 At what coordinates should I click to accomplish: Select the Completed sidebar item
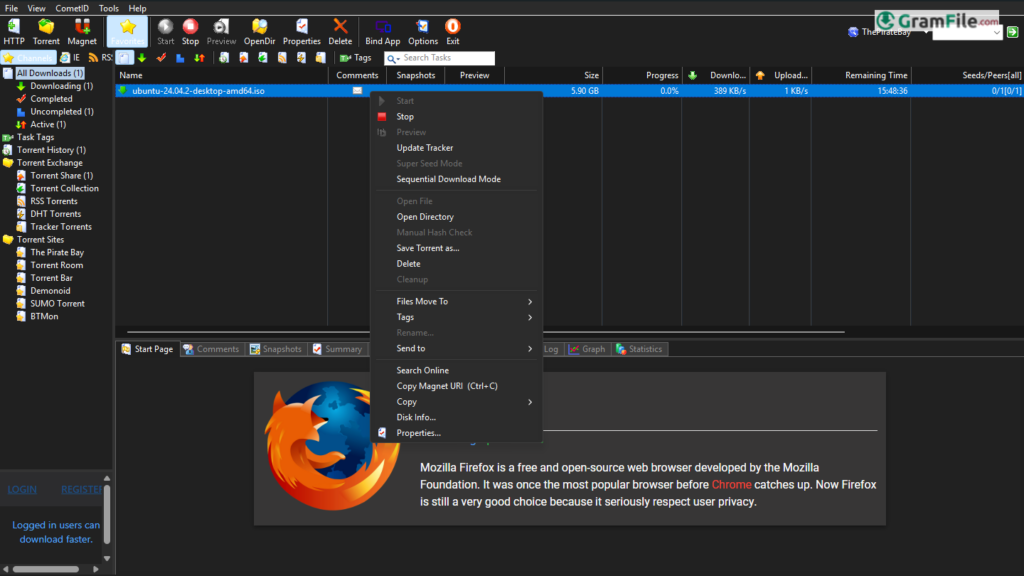51,99
